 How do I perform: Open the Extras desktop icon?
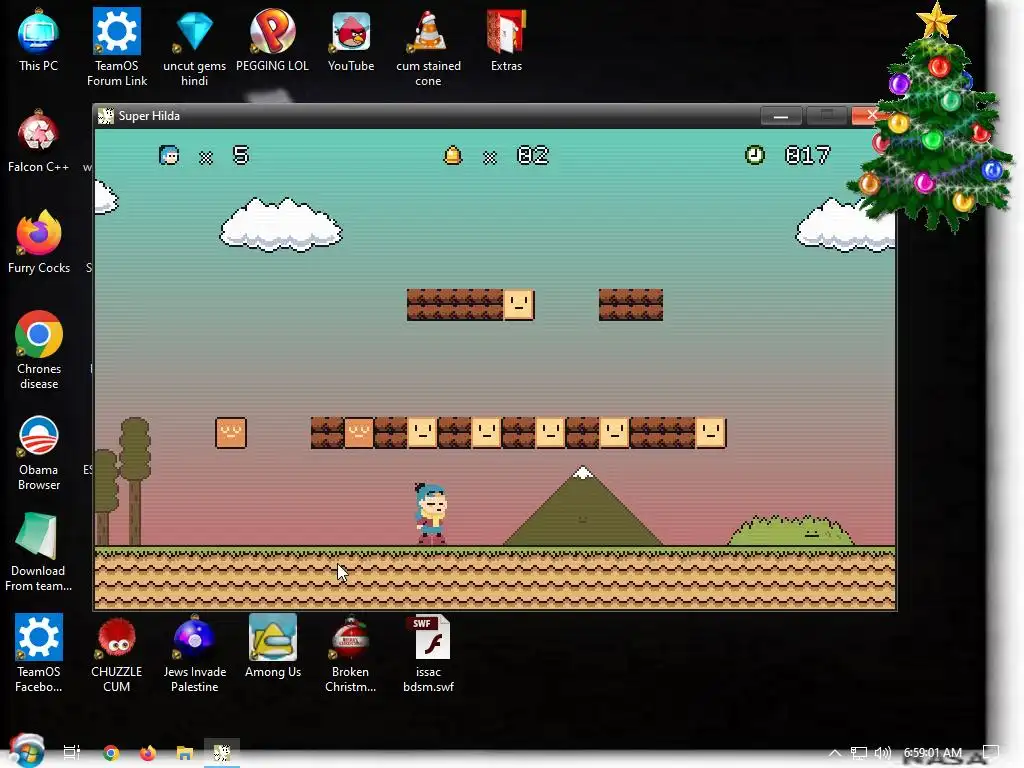[x=506, y=40]
